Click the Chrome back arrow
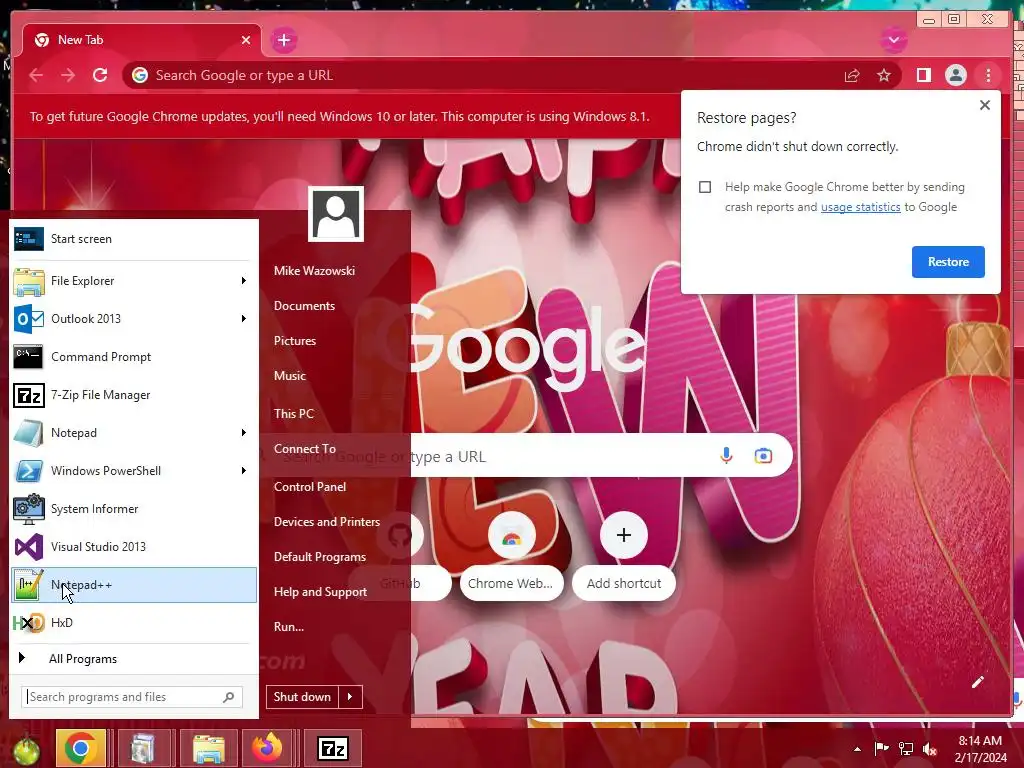1024x768 pixels. pos(36,75)
